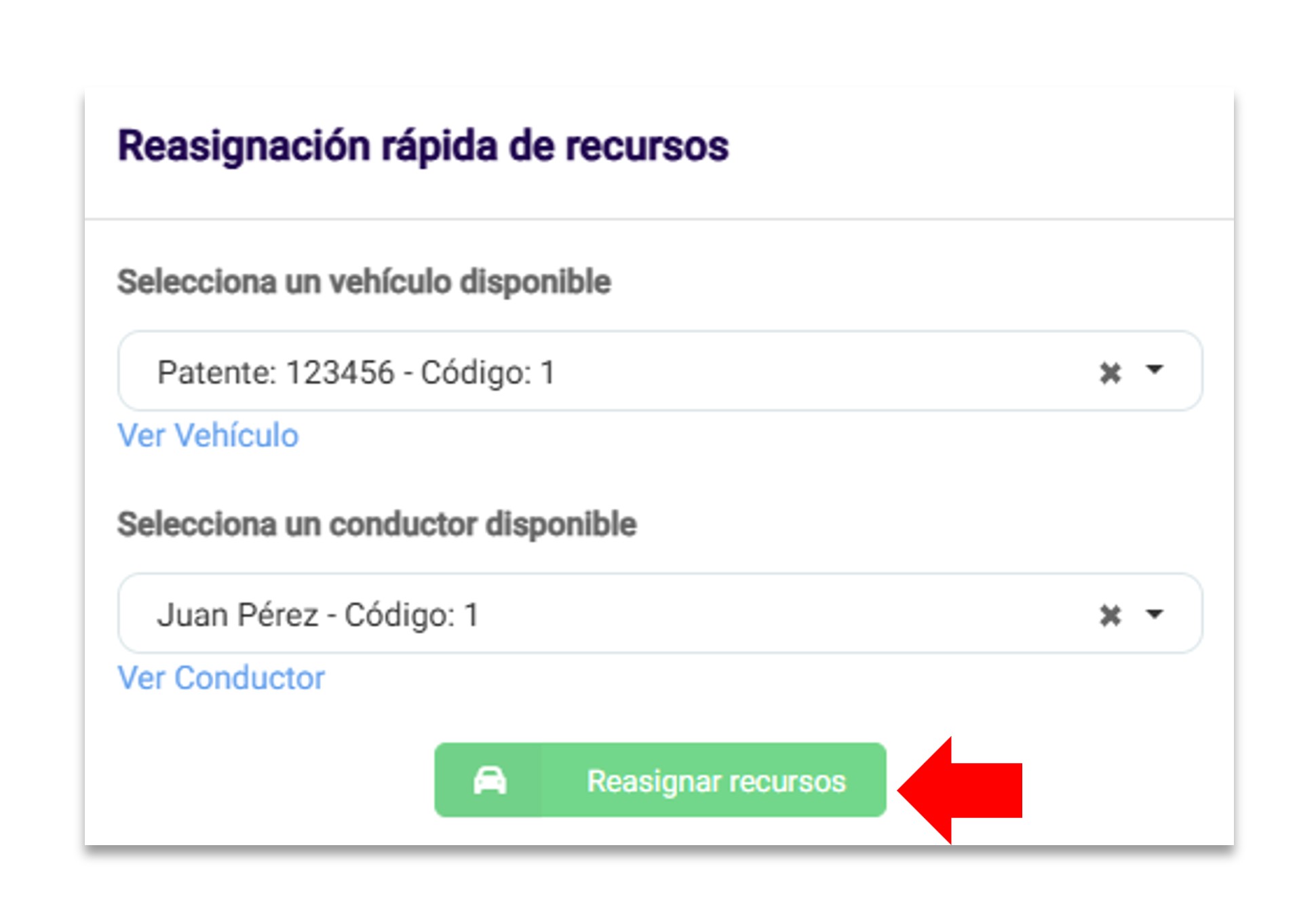The image size is (1316, 915).
Task: Clear the selected conductor with X icon
Action: tap(1110, 615)
